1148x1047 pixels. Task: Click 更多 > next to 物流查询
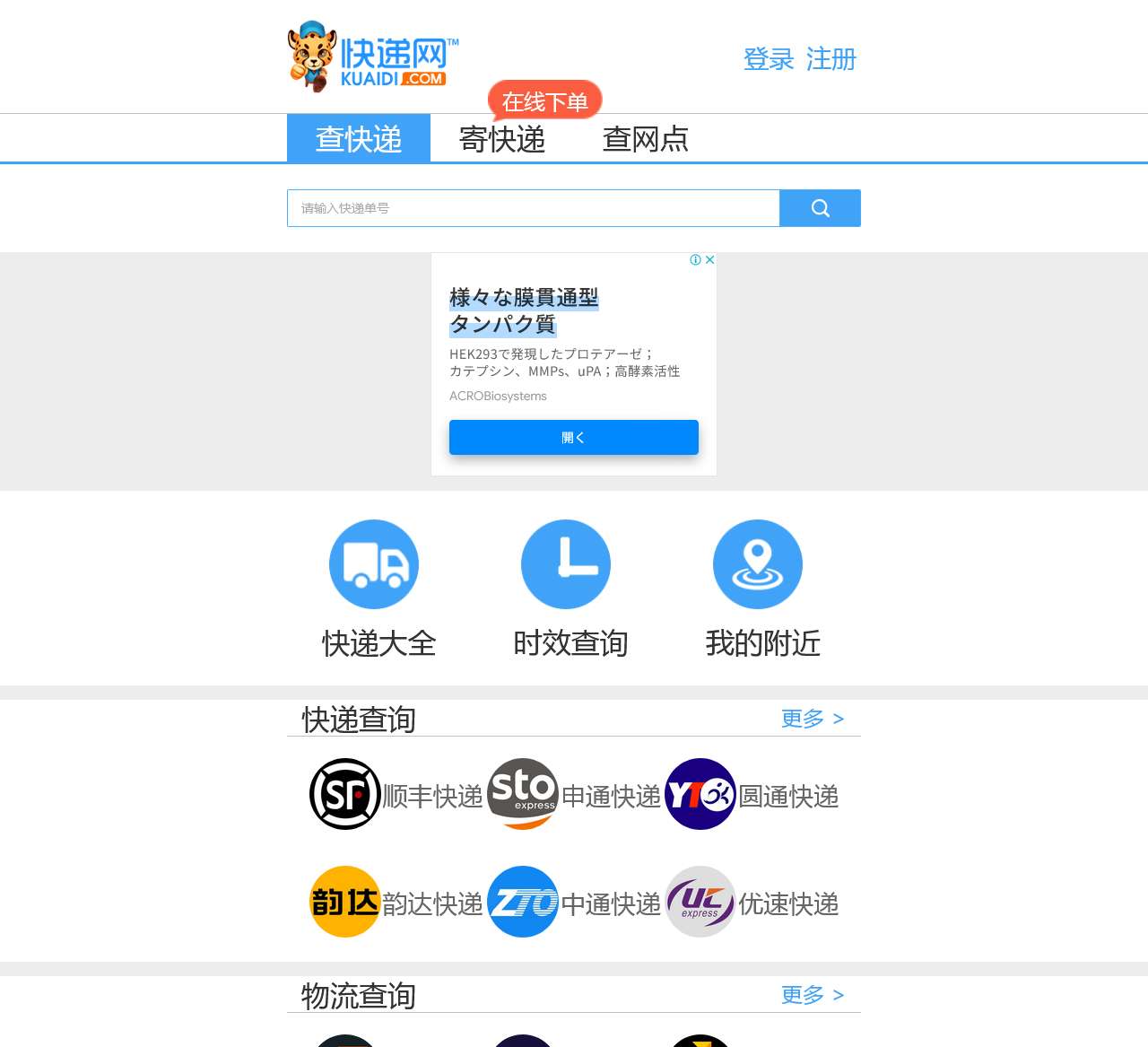click(813, 995)
